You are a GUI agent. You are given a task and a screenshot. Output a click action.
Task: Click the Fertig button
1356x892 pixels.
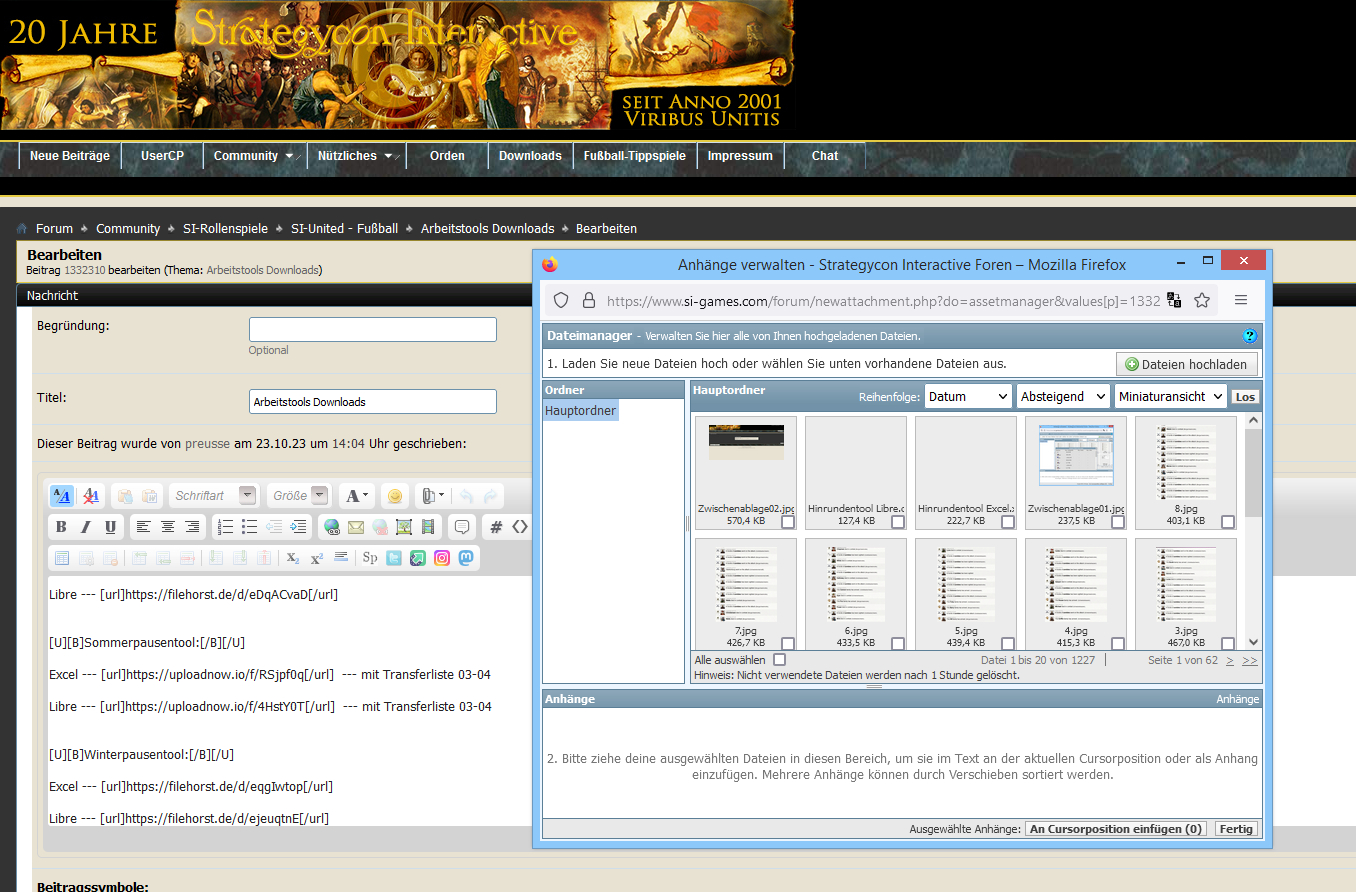pyautogui.click(x=1236, y=829)
